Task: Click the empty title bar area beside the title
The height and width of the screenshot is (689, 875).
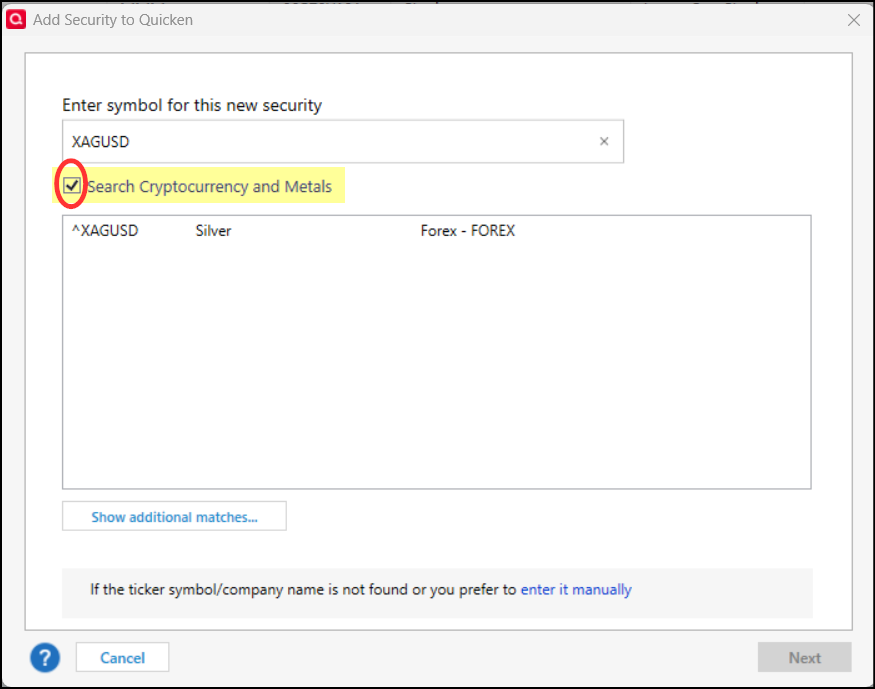Action: click(500, 19)
